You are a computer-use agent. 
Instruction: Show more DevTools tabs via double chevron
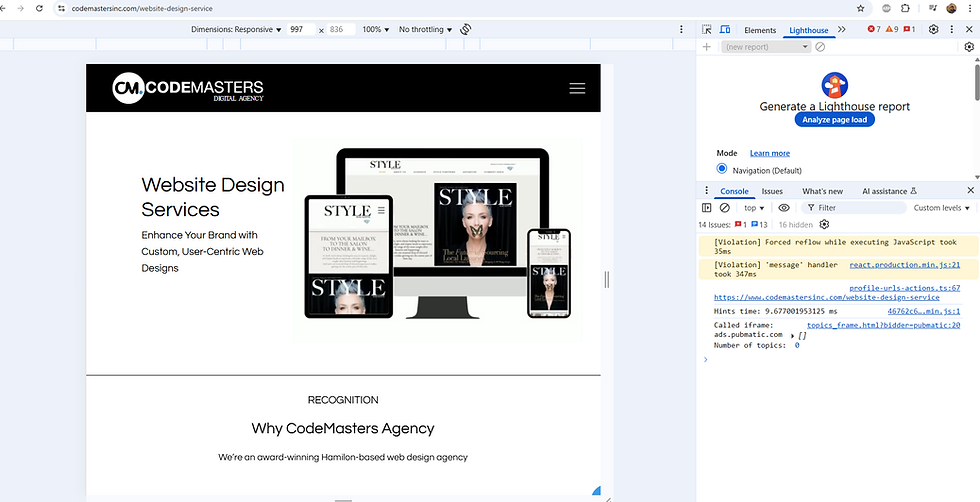(x=842, y=29)
